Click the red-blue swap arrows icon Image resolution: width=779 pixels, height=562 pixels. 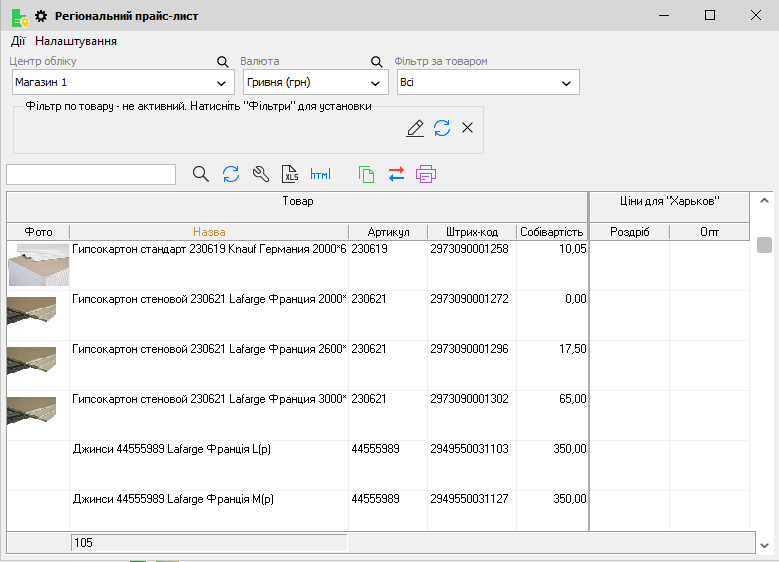pyautogui.click(x=396, y=174)
